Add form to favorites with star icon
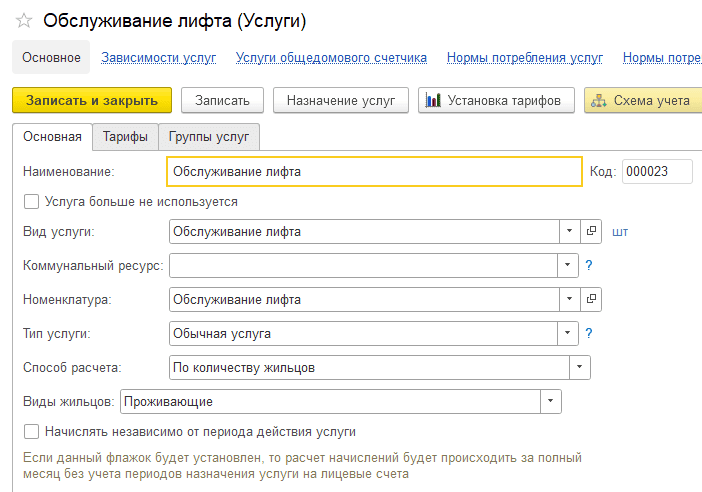702x492 pixels. 24,21
